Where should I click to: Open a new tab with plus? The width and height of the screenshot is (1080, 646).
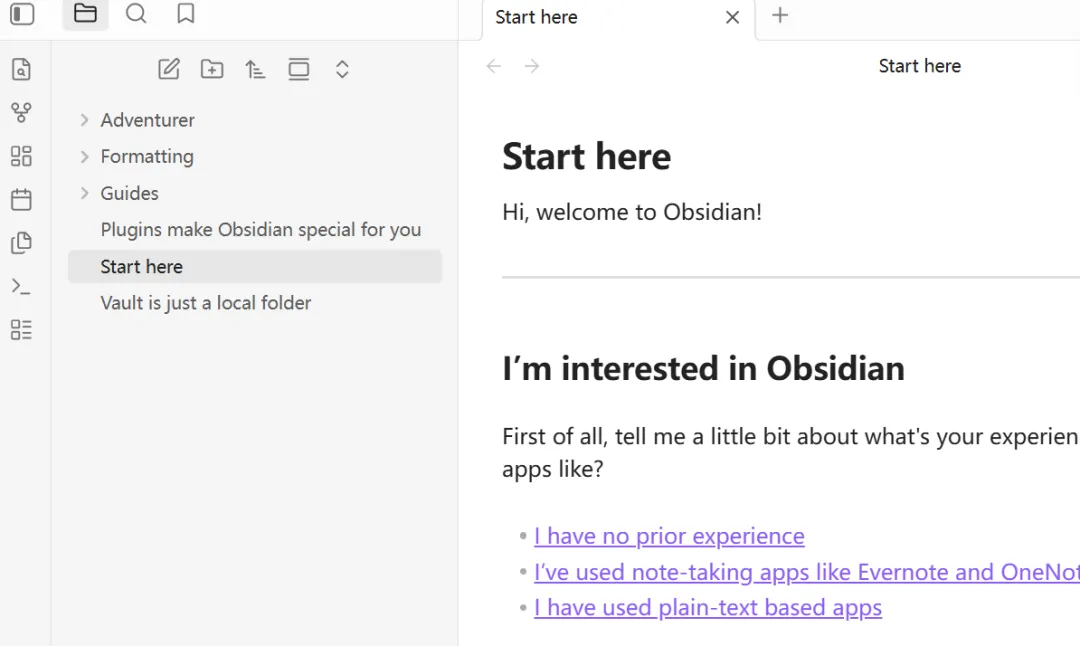780,15
